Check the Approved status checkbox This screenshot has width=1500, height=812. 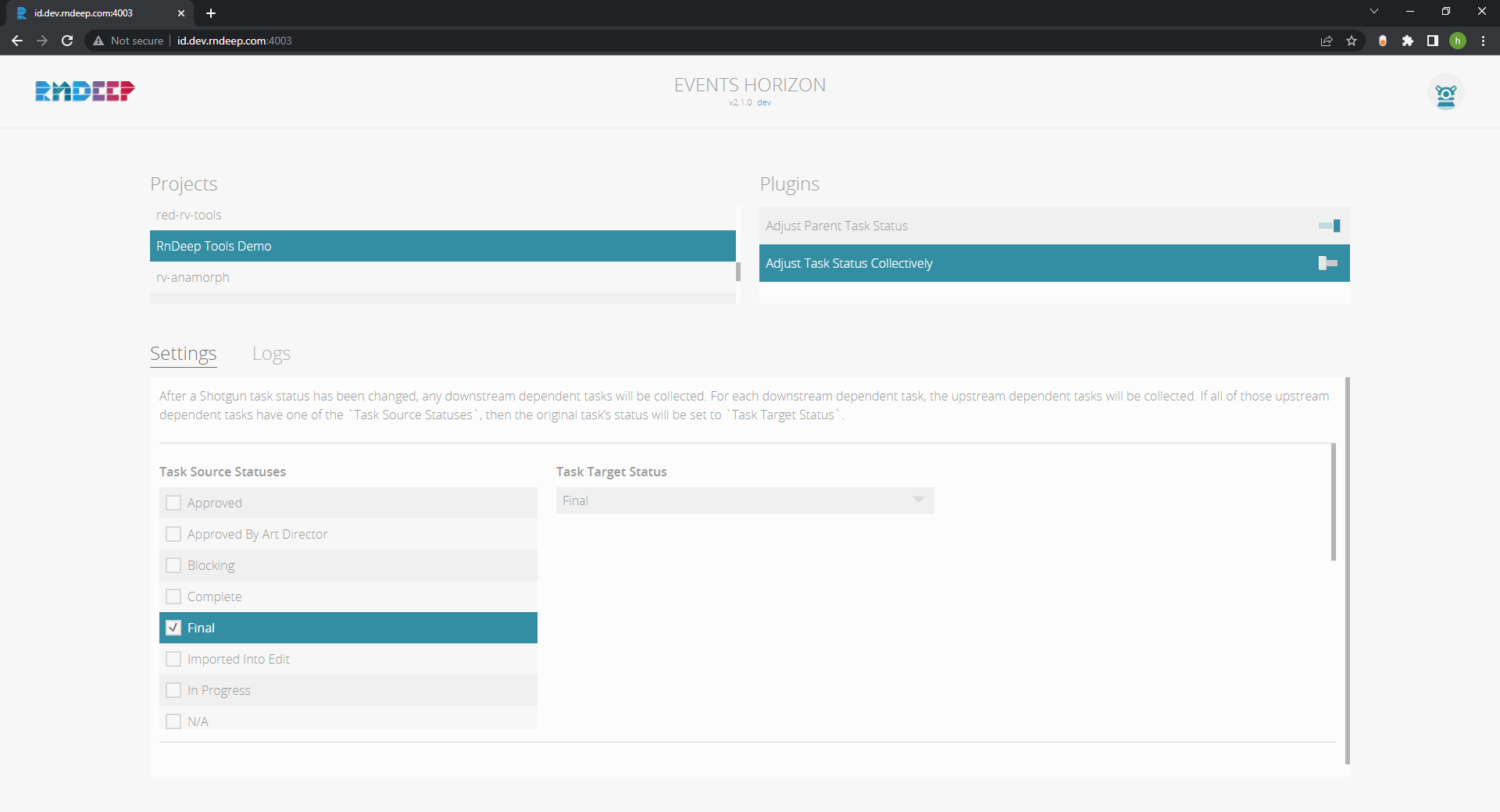[173, 503]
